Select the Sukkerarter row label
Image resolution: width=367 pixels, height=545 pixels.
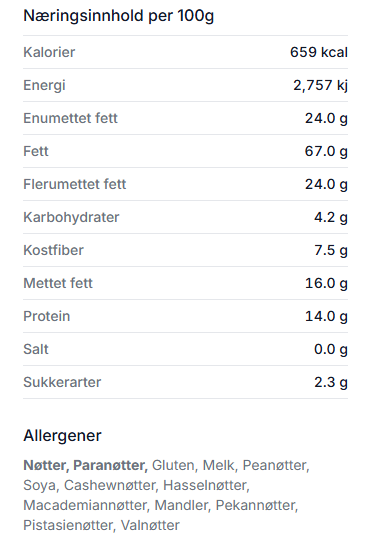[62, 382]
